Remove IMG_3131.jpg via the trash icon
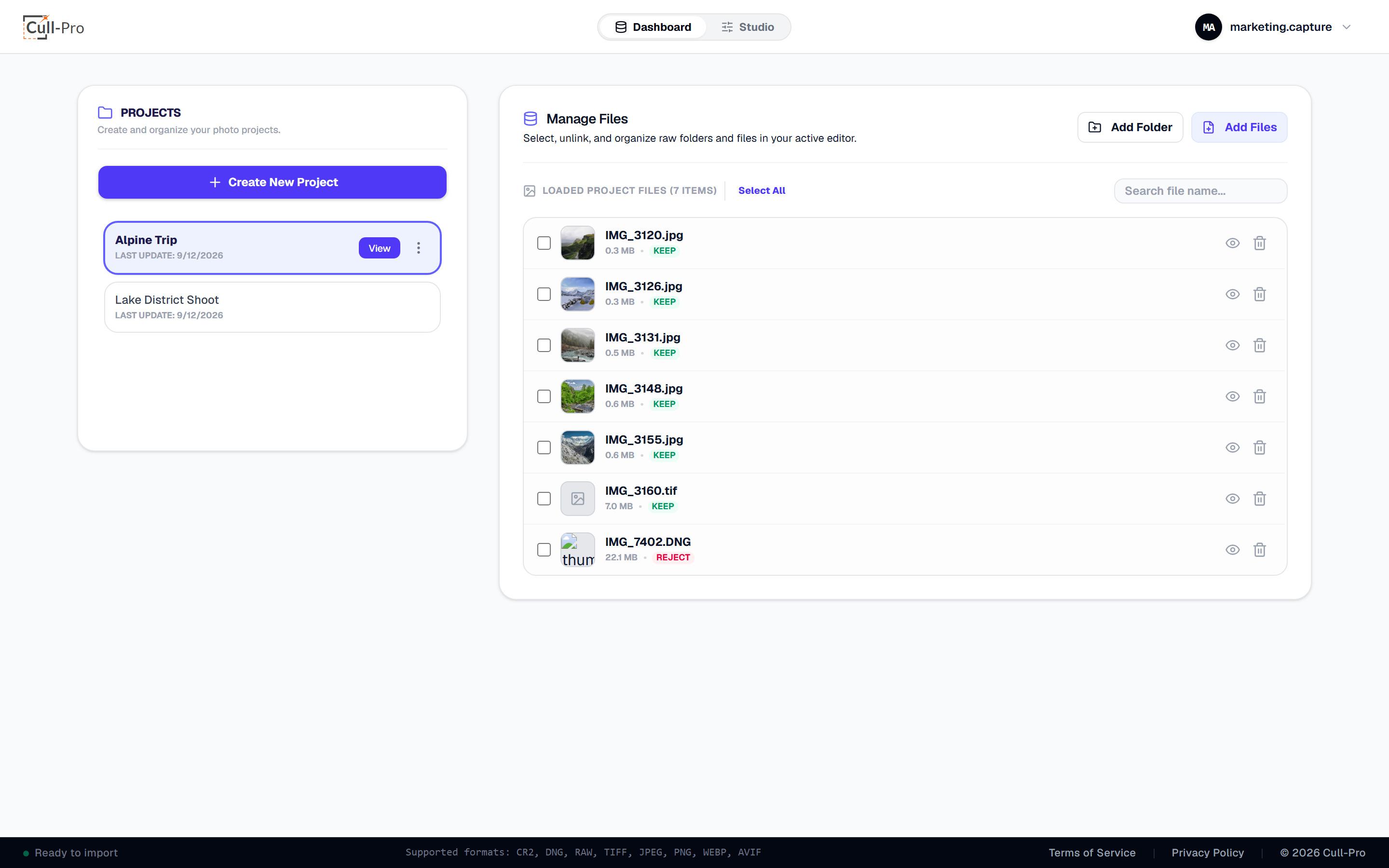 pos(1259,345)
